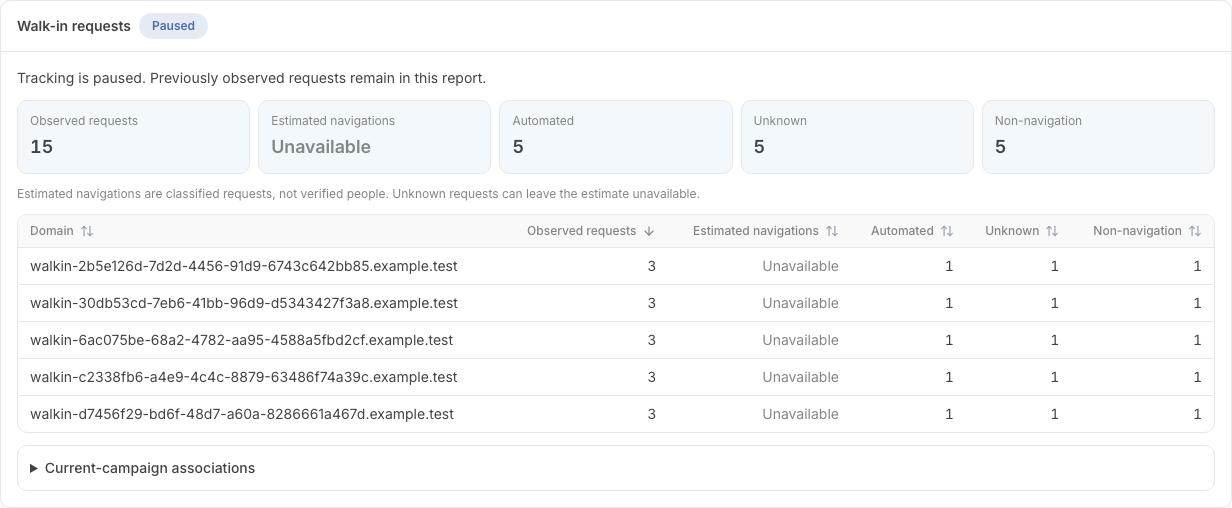Sort by Domain using its sort arrows icon

(87, 231)
